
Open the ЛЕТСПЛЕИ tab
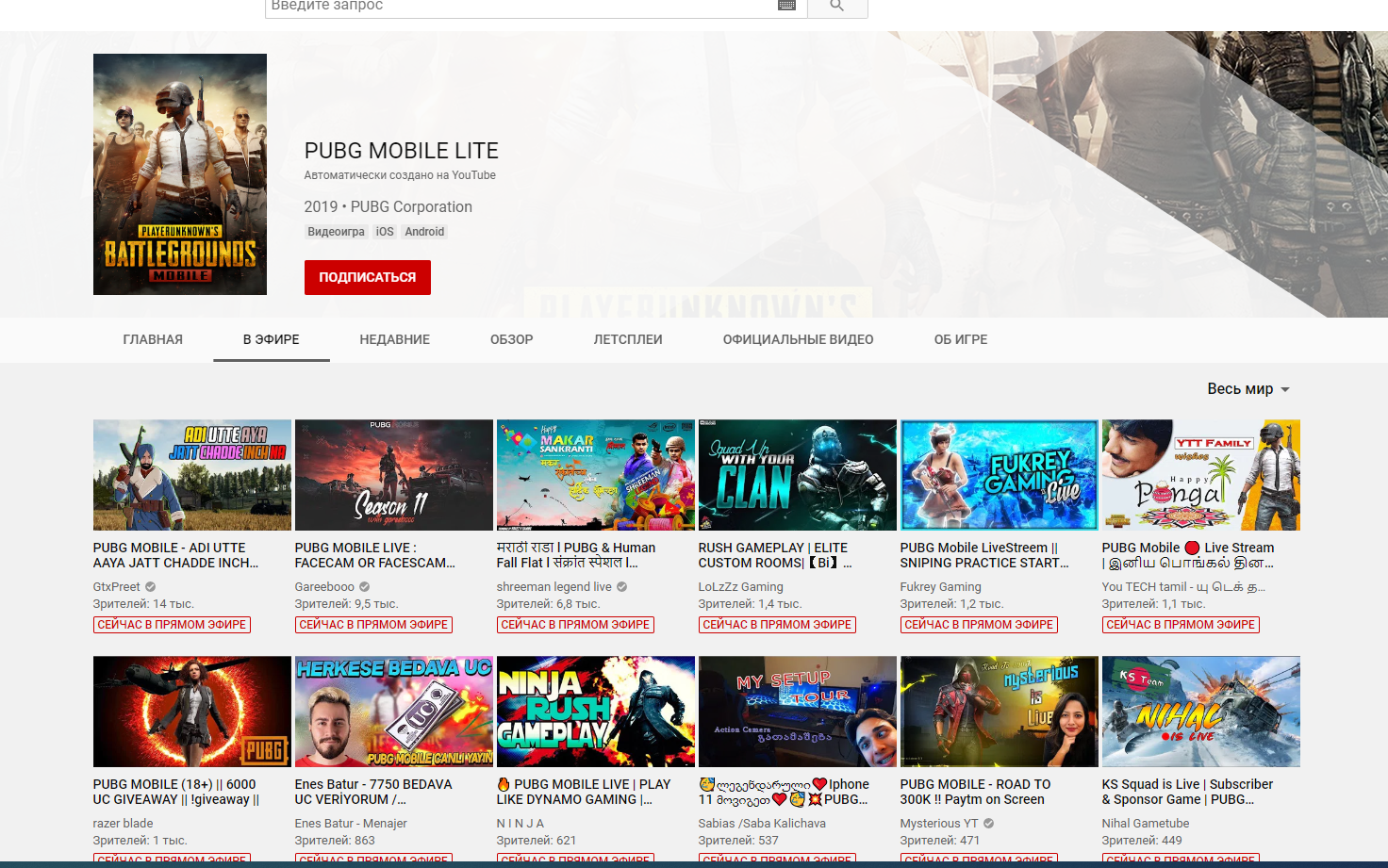[627, 339]
